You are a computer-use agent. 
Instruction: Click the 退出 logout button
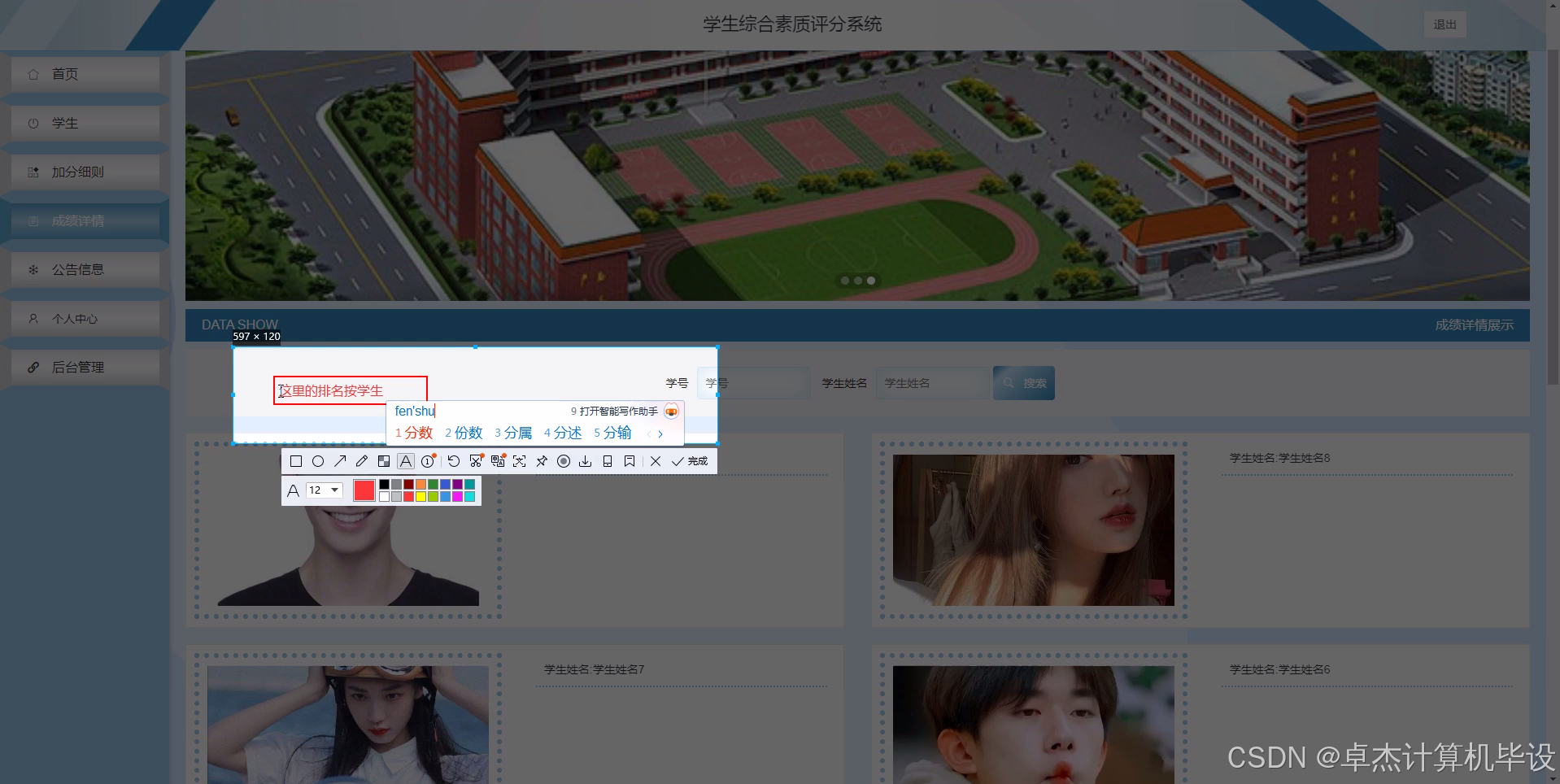(x=1445, y=24)
